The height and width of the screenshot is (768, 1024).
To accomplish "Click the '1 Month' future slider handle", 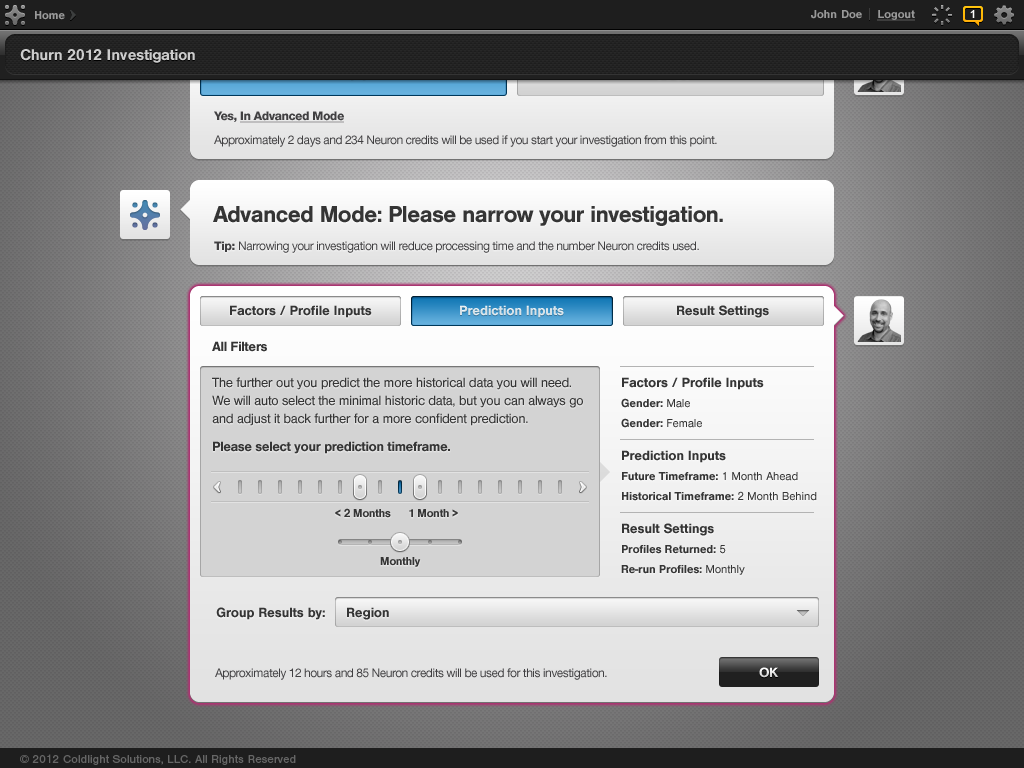I will [420, 487].
